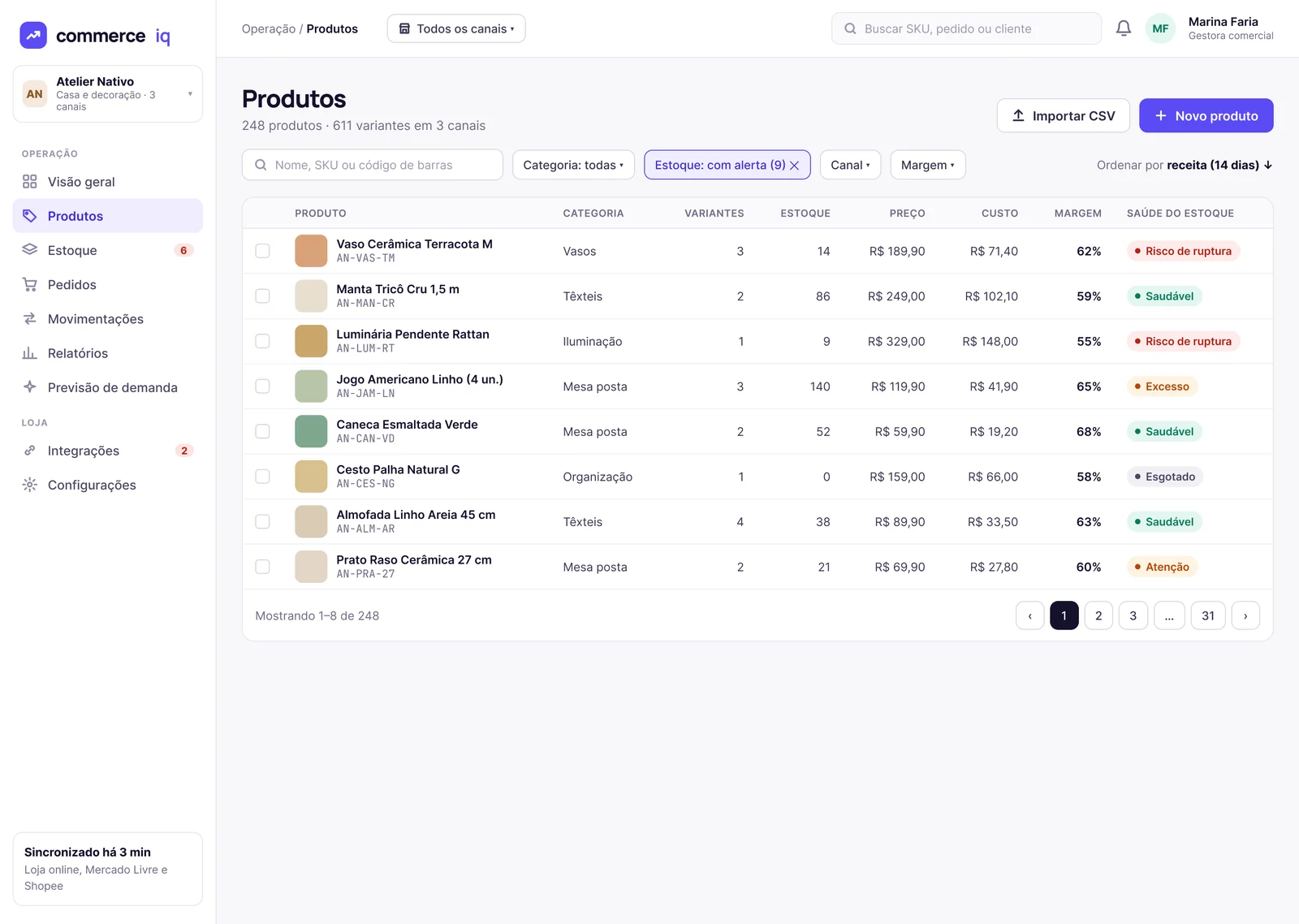Open the Produtos menu item
The width and height of the screenshot is (1299, 924).
click(108, 216)
